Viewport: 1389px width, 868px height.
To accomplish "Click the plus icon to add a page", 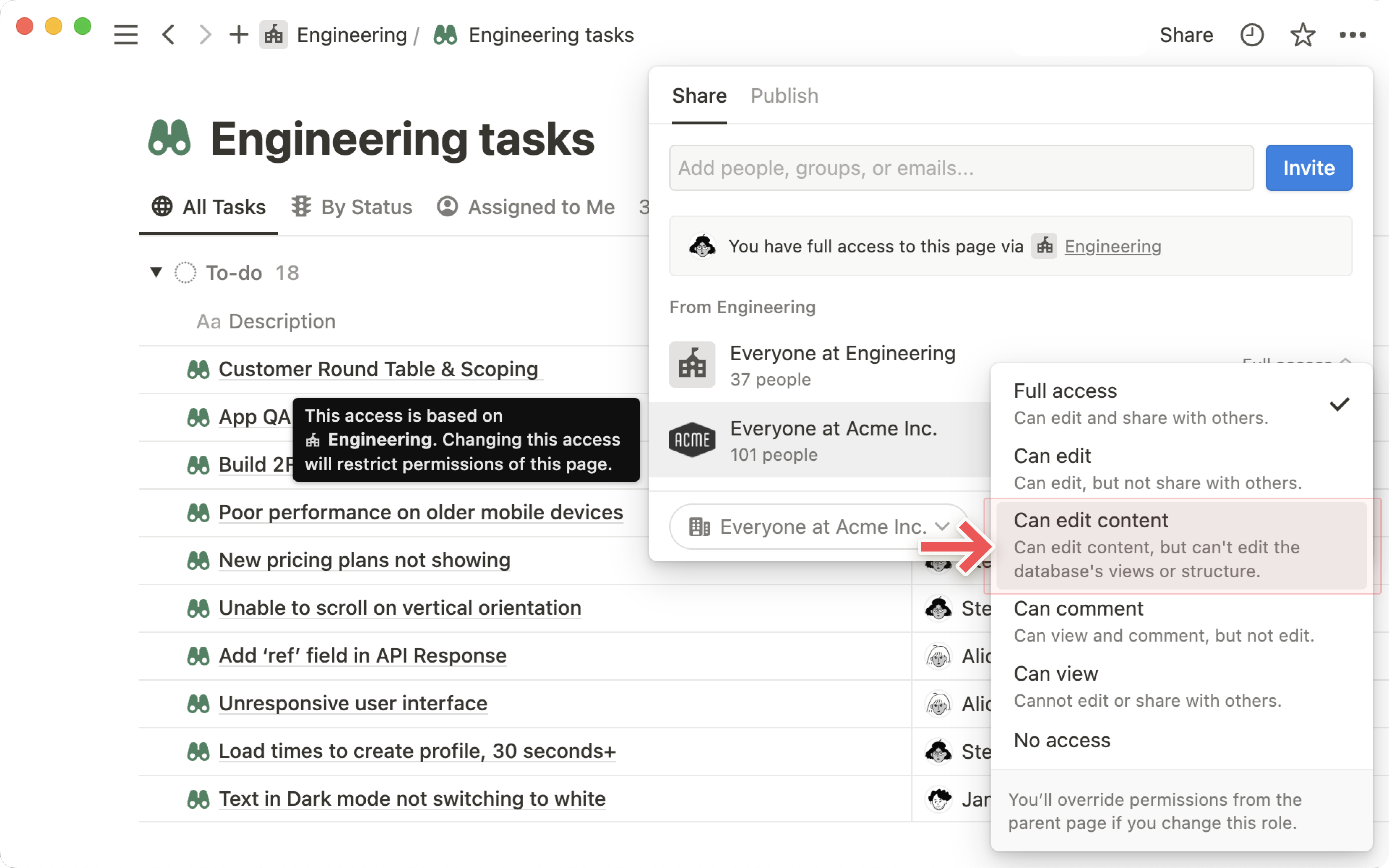I will pyautogui.click(x=239, y=35).
